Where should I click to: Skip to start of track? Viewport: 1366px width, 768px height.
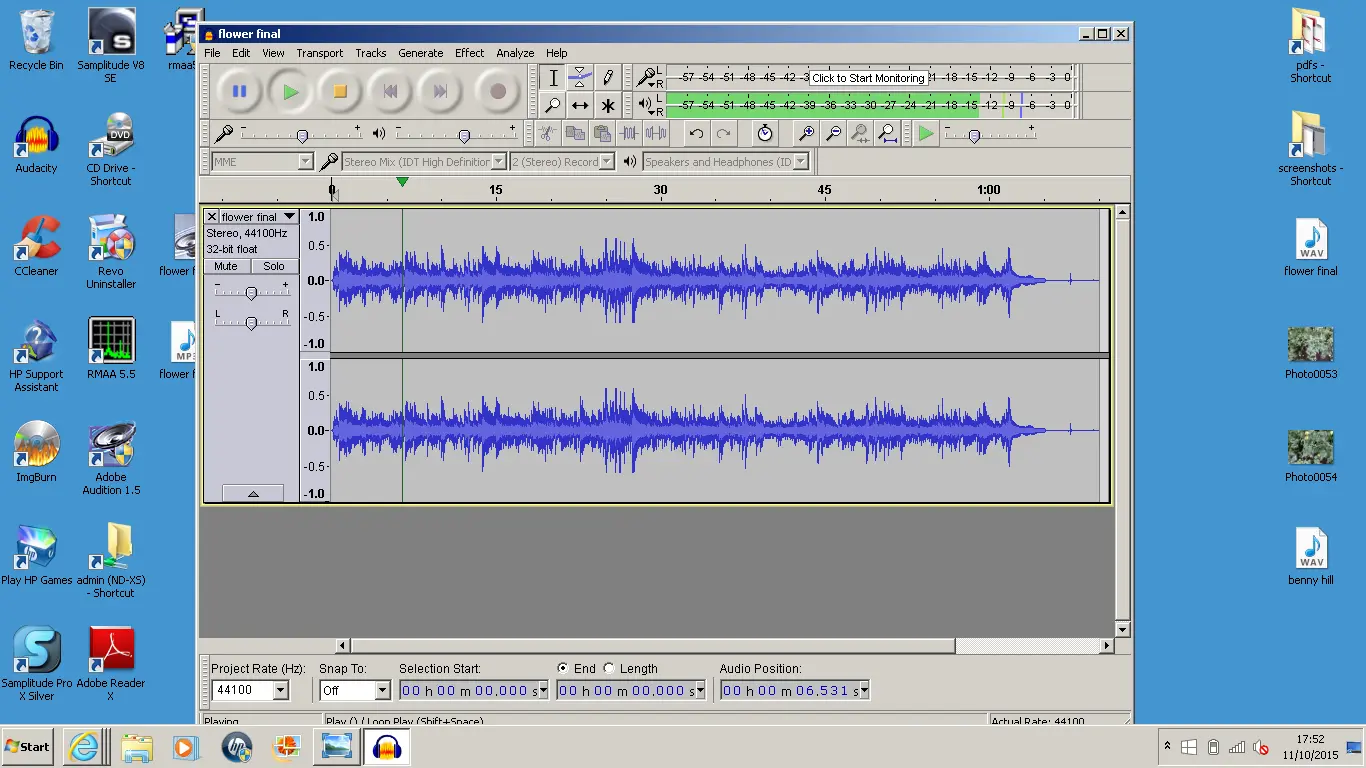click(390, 92)
